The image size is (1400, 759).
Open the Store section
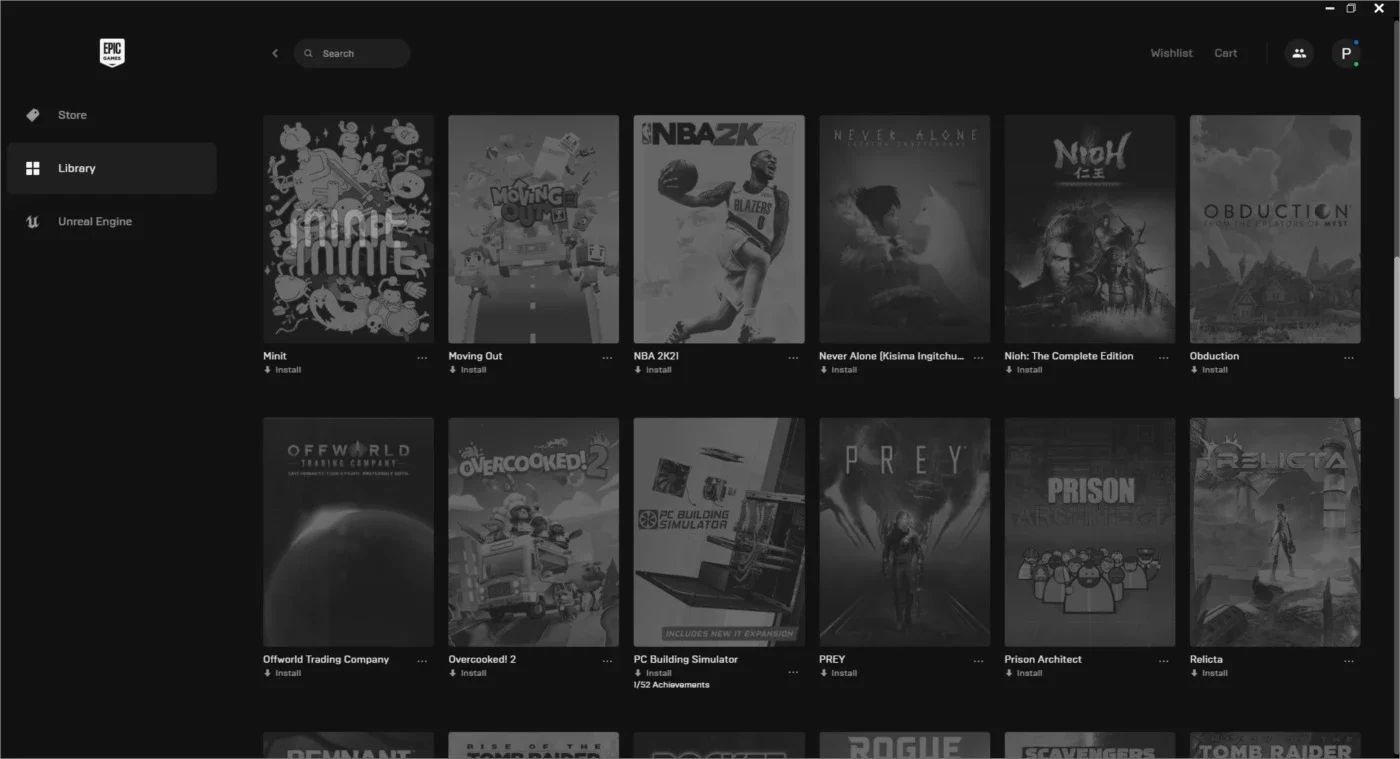tap(112, 115)
